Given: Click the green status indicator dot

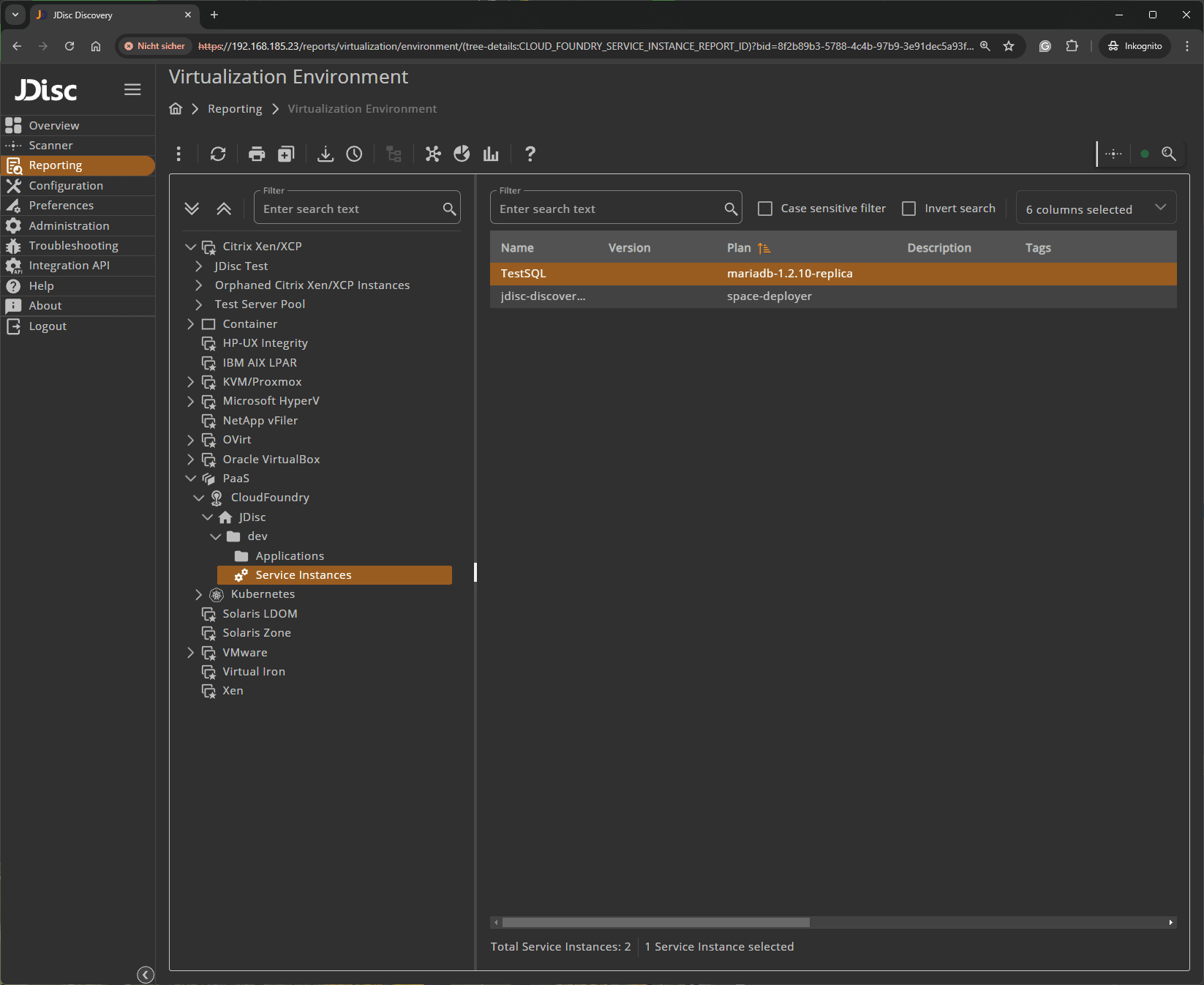Looking at the screenshot, I should tap(1145, 154).
